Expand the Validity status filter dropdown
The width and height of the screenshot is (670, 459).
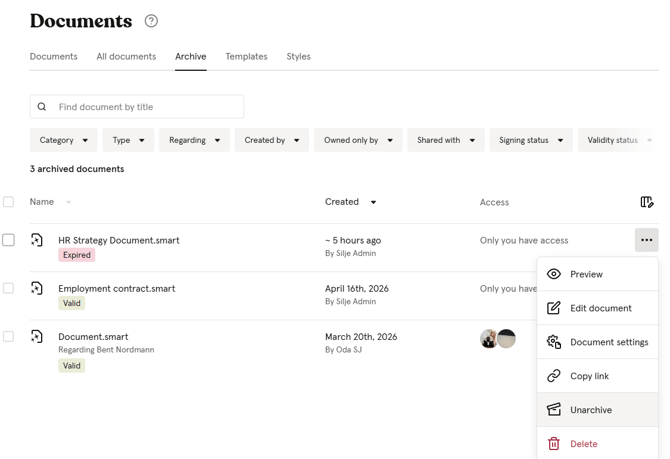618,140
